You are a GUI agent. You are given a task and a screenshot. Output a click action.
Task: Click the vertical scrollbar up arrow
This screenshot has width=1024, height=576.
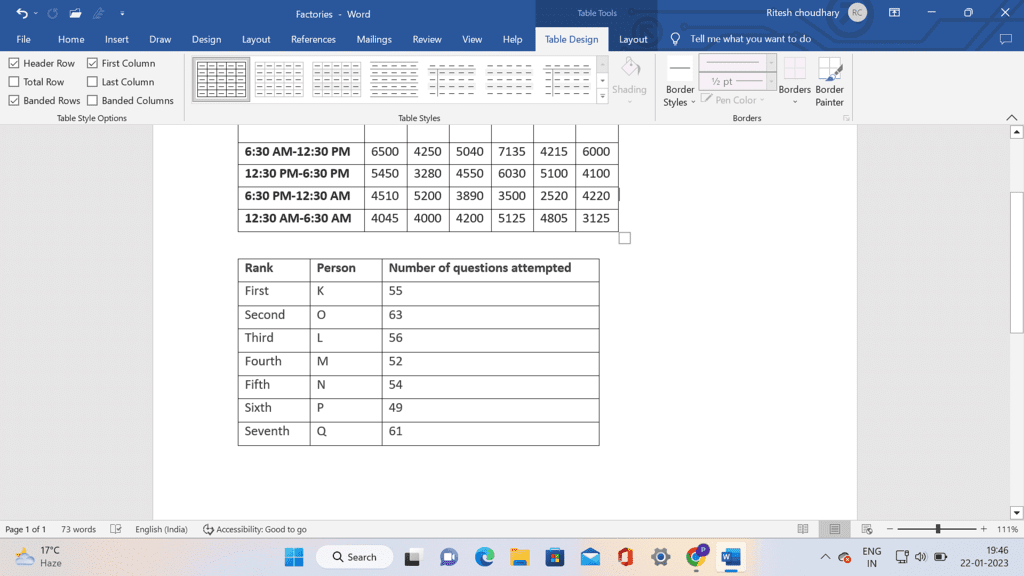pos(1016,132)
